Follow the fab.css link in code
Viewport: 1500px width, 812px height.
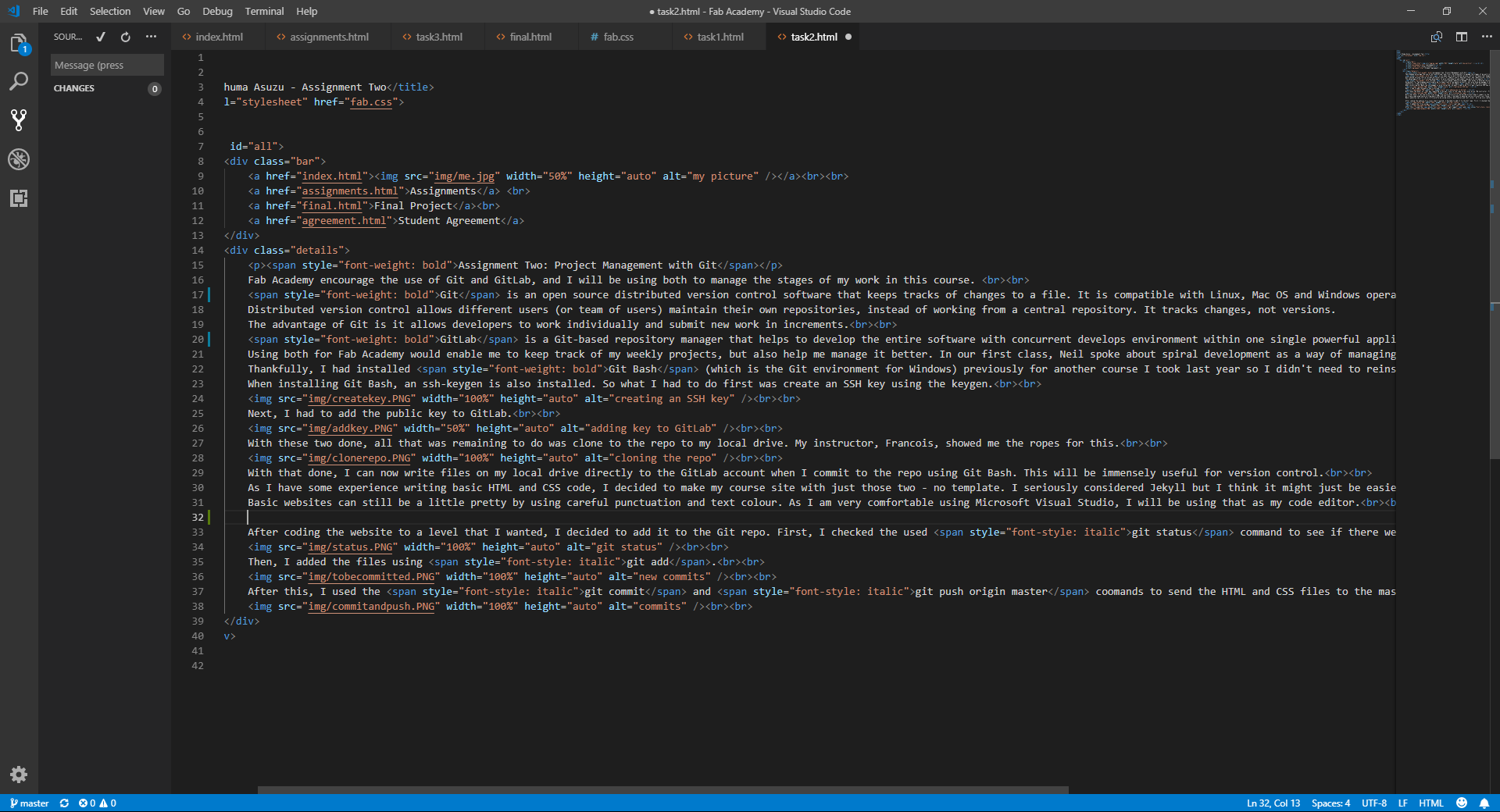(x=371, y=101)
